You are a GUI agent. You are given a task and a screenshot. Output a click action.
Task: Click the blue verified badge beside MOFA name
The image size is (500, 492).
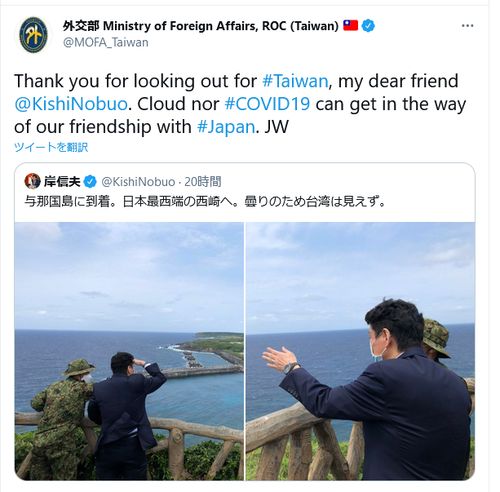[368, 26]
